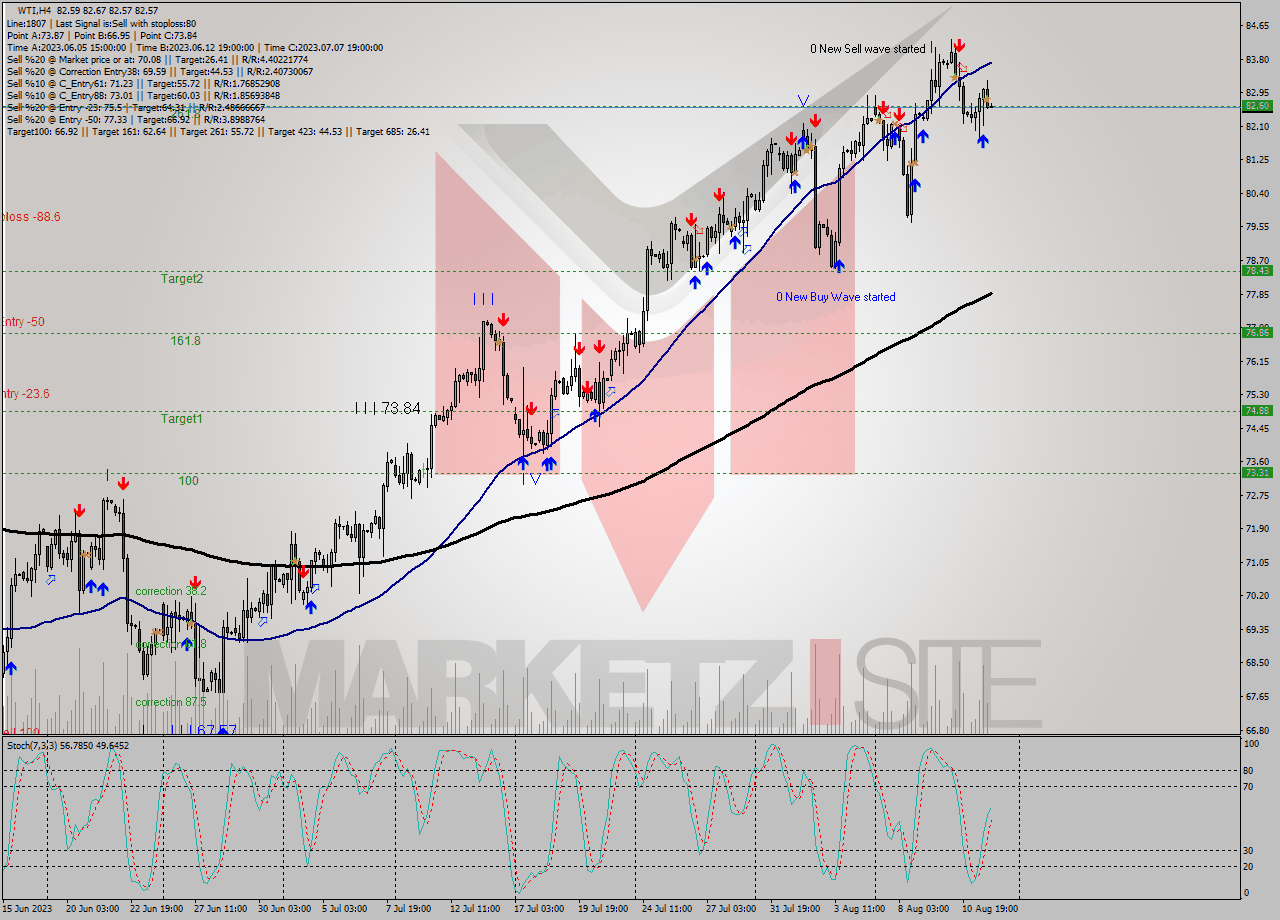Viewport: 1280px width, 920px height.
Task: Click the '0 New Sell wave started' annotation
Action: (868, 48)
